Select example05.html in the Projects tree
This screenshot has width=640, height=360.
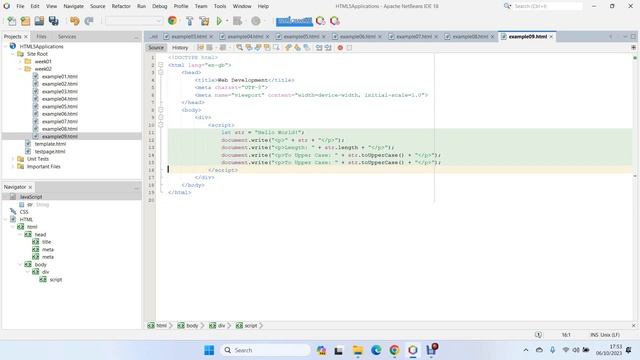click(60, 107)
